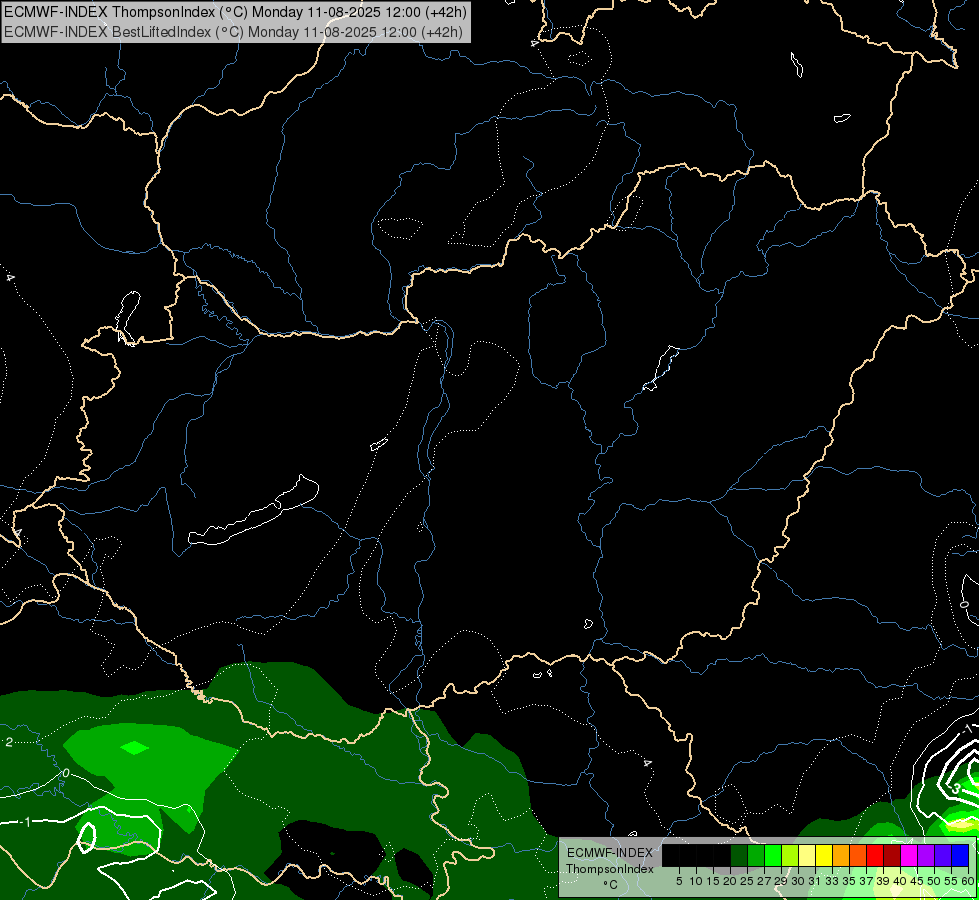The width and height of the screenshot is (979, 900).
Task: Click the legend tick value 60
Action: [x=968, y=881]
